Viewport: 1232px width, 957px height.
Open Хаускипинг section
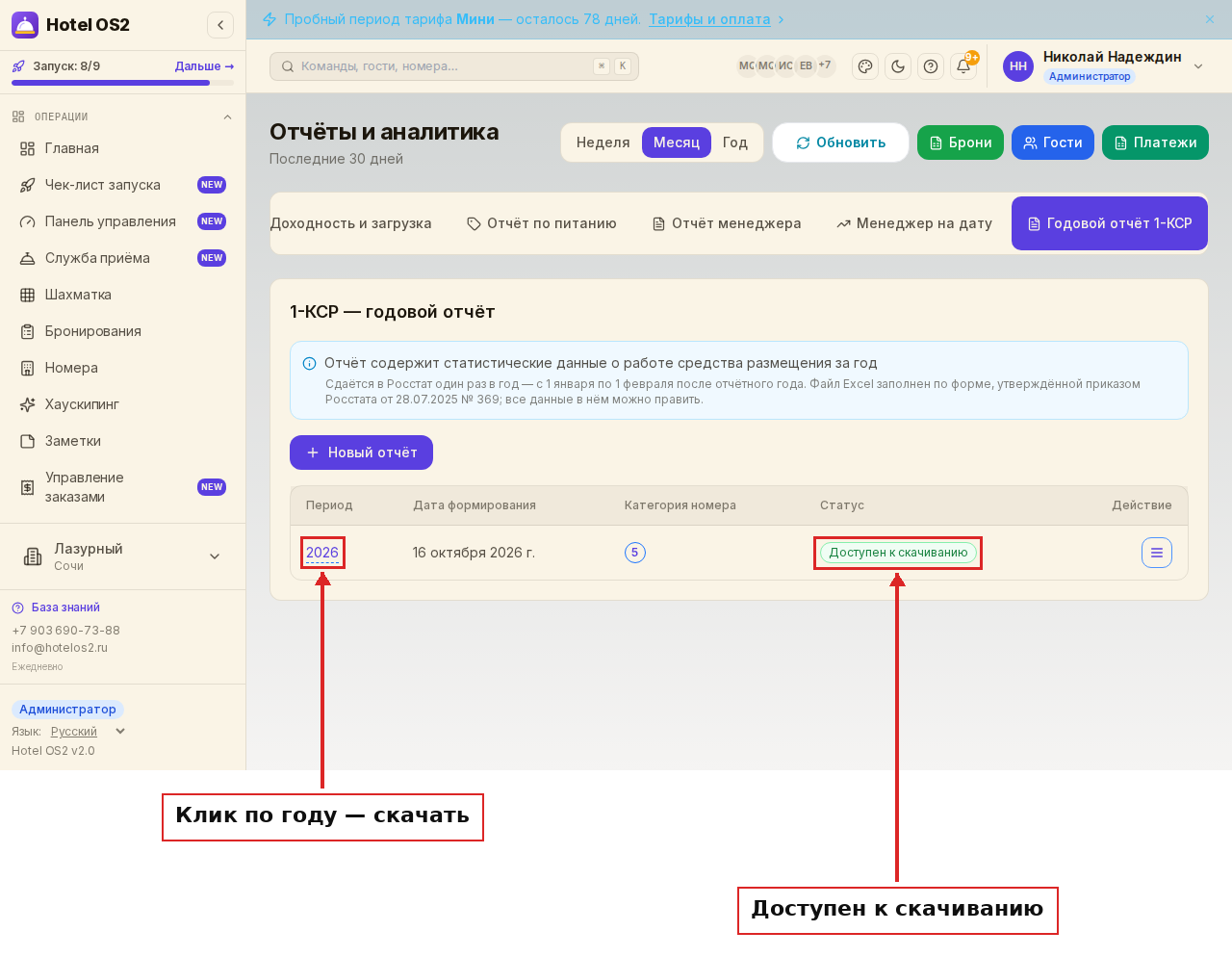(x=123, y=404)
